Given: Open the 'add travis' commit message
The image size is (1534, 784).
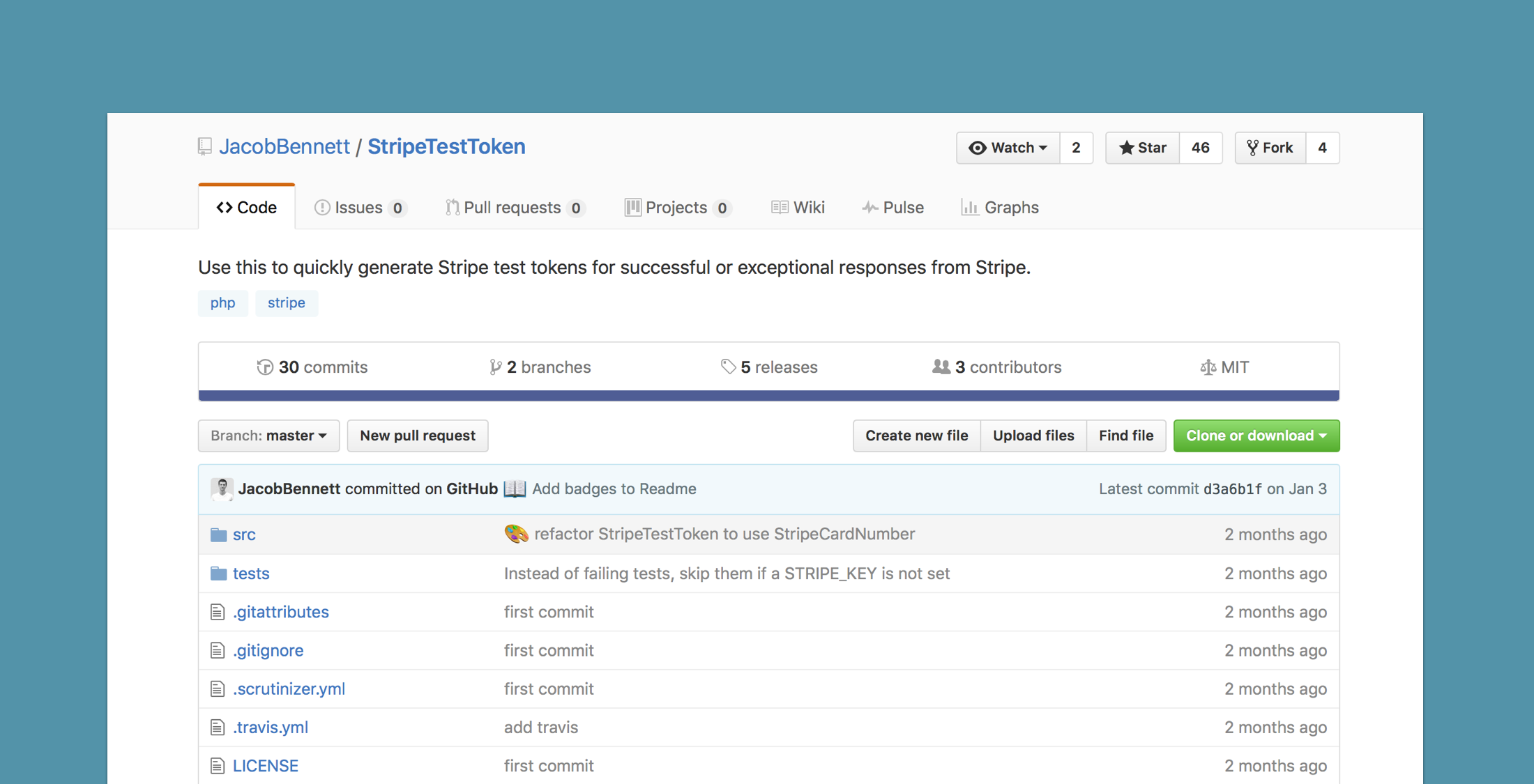Looking at the screenshot, I should [541, 727].
